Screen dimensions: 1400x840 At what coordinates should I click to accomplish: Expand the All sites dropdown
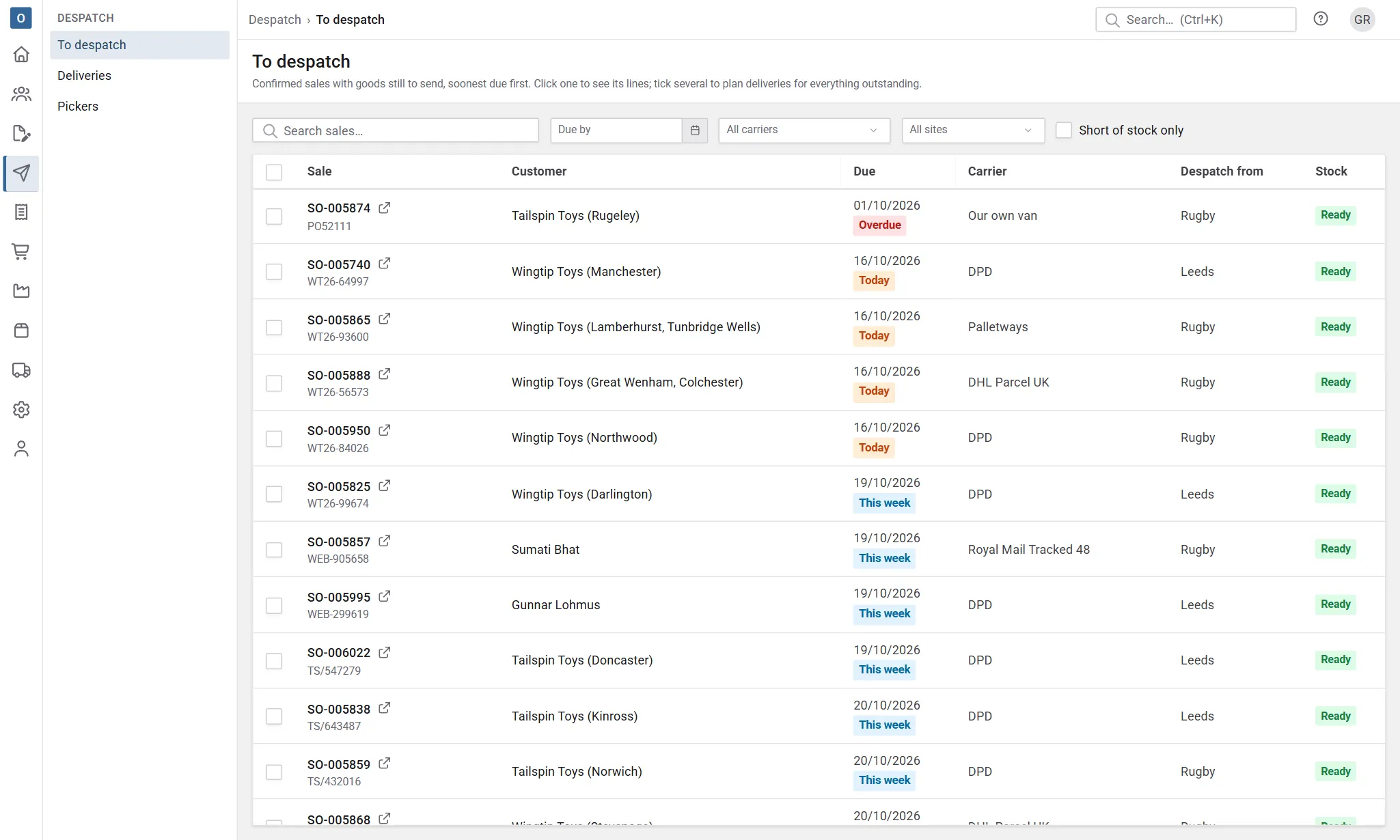point(973,130)
